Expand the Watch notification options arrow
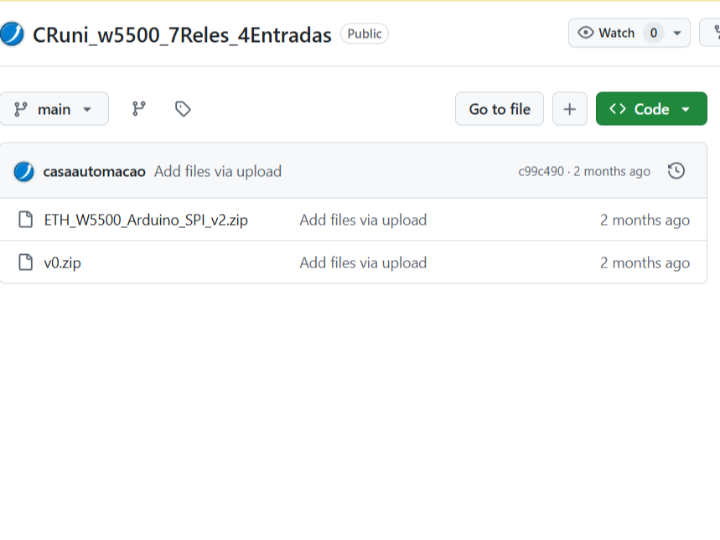Screen dimensions: 720x540 point(678,33)
